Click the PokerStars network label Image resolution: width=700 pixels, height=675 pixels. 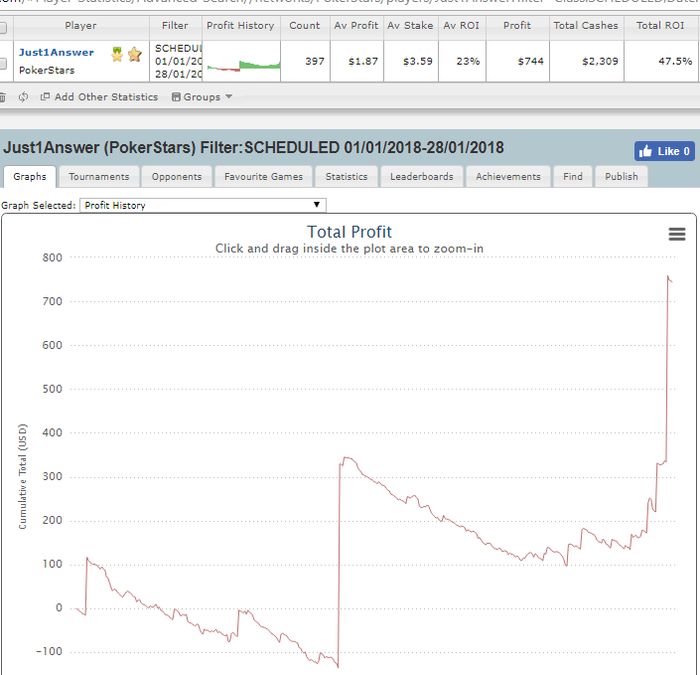point(47,70)
